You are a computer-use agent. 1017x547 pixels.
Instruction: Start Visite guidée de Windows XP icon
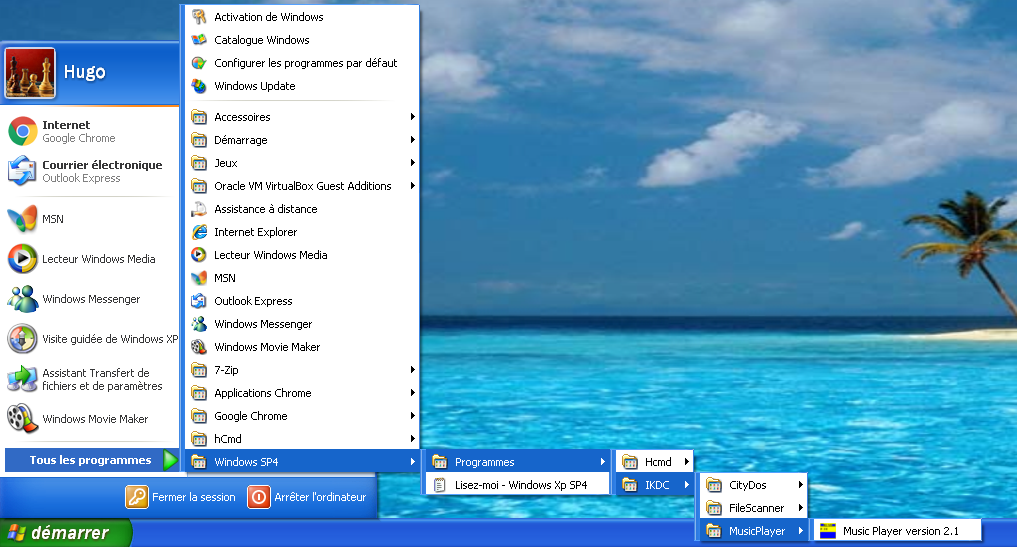(23, 339)
